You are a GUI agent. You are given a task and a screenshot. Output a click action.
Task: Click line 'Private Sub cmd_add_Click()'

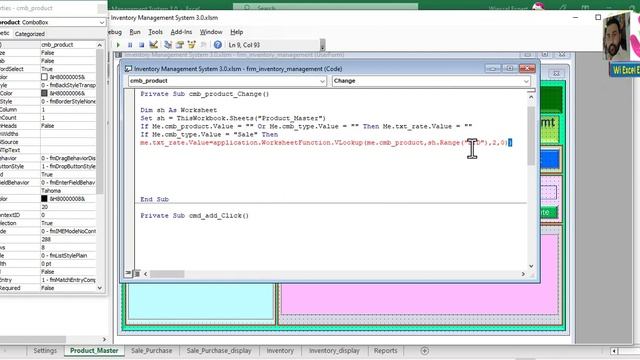click(194, 216)
